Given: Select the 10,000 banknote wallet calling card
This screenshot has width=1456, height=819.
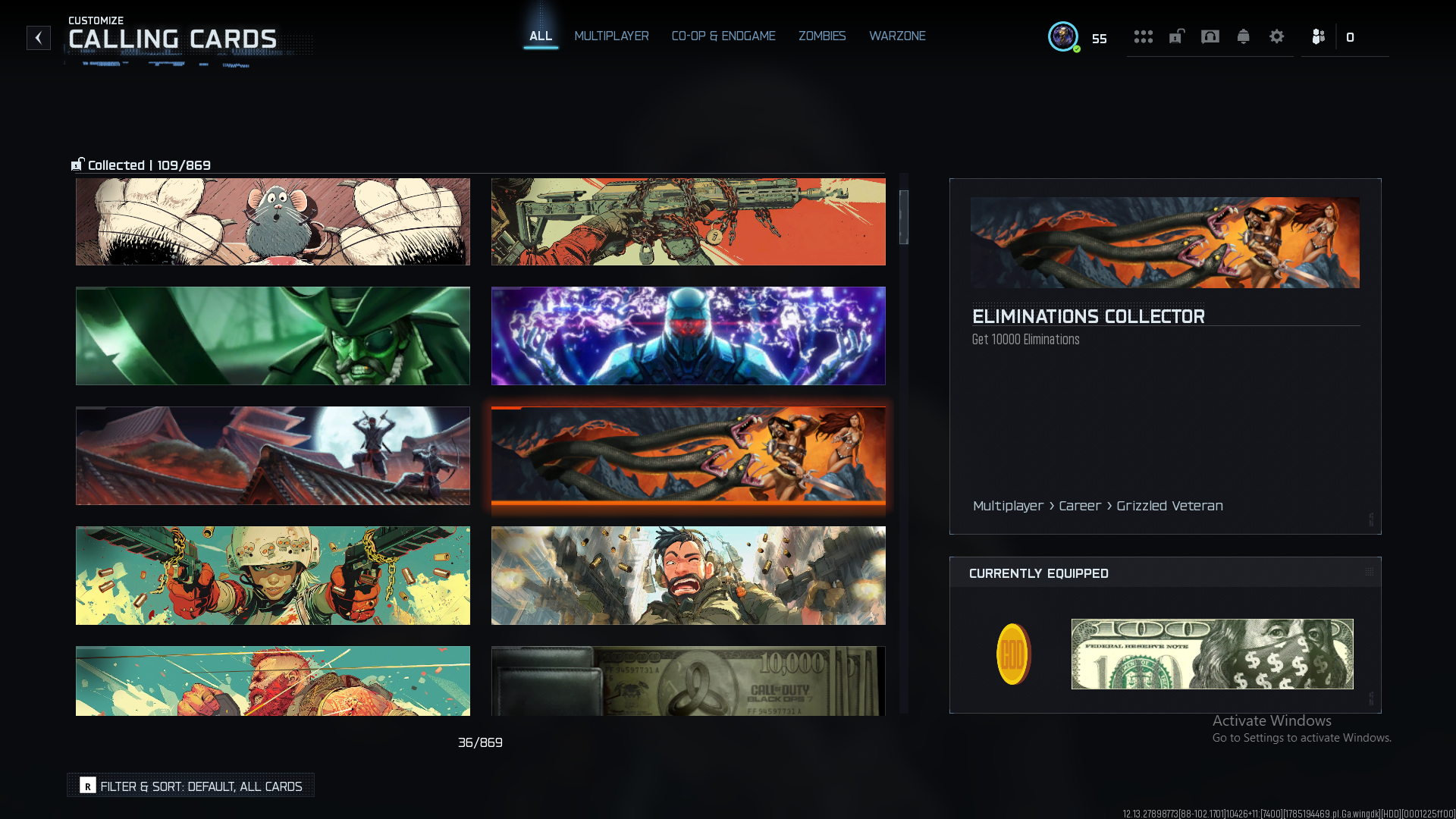Looking at the screenshot, I should click(x=689, y=681).
